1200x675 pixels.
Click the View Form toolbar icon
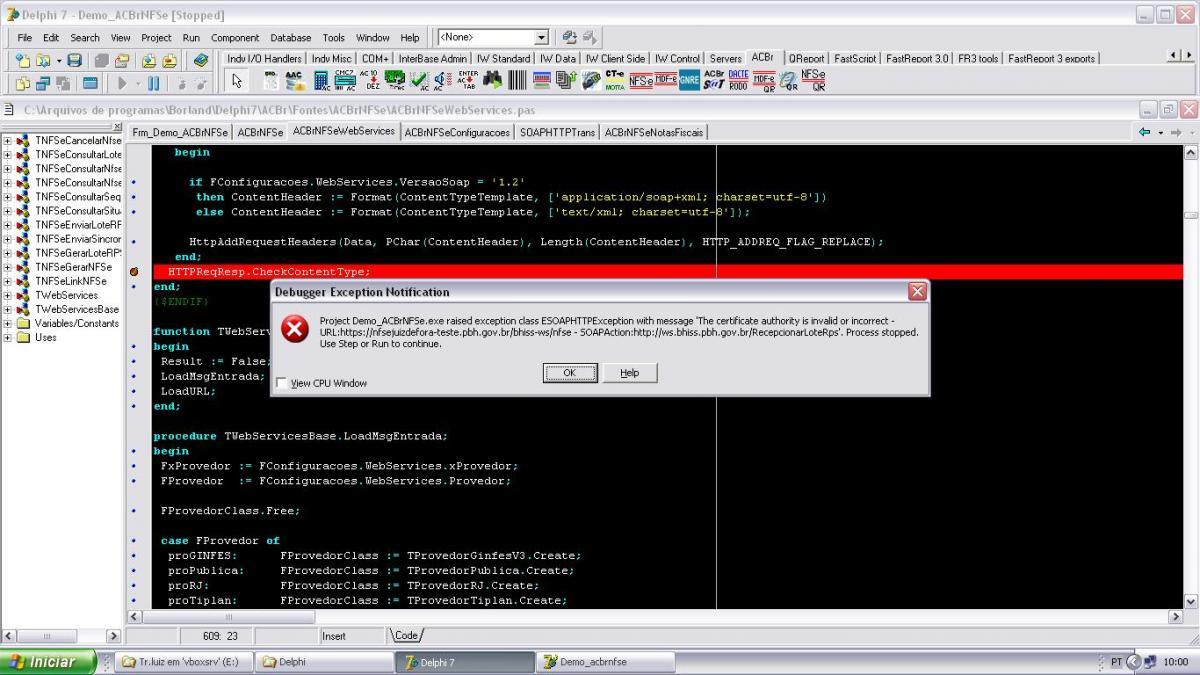(x=43, y=83)
